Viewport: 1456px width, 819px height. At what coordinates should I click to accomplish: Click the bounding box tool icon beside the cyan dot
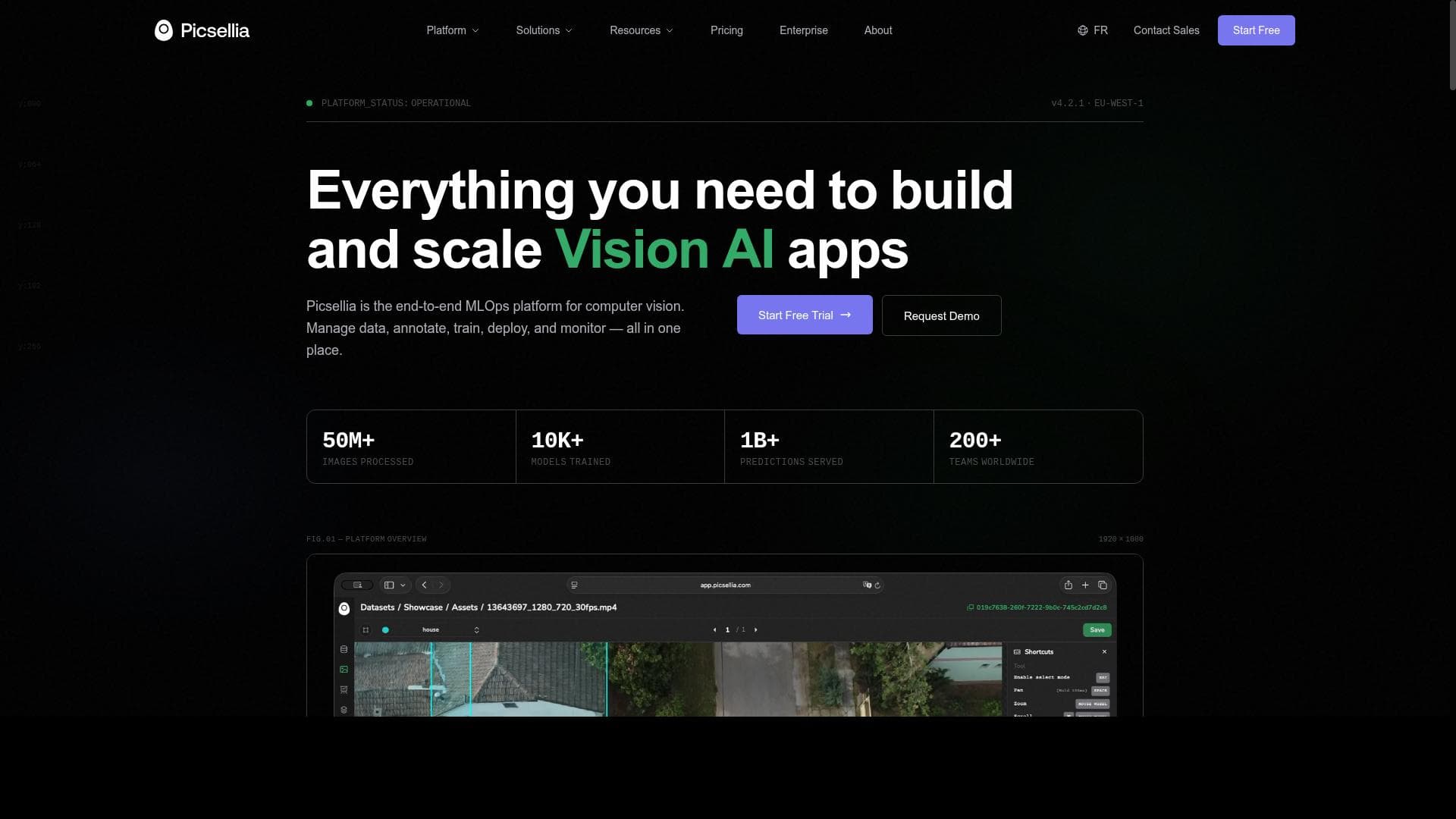click(x=366, y=629)
